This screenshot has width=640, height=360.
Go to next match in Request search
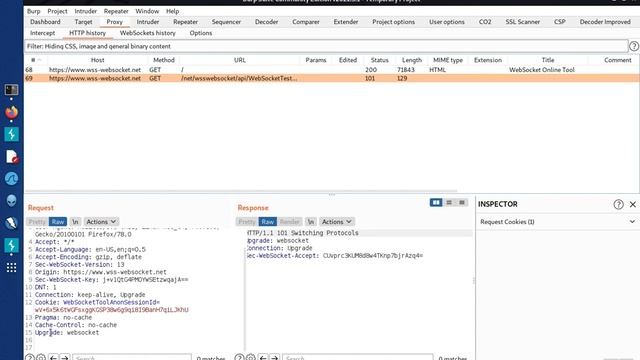(x=64, y=358)
